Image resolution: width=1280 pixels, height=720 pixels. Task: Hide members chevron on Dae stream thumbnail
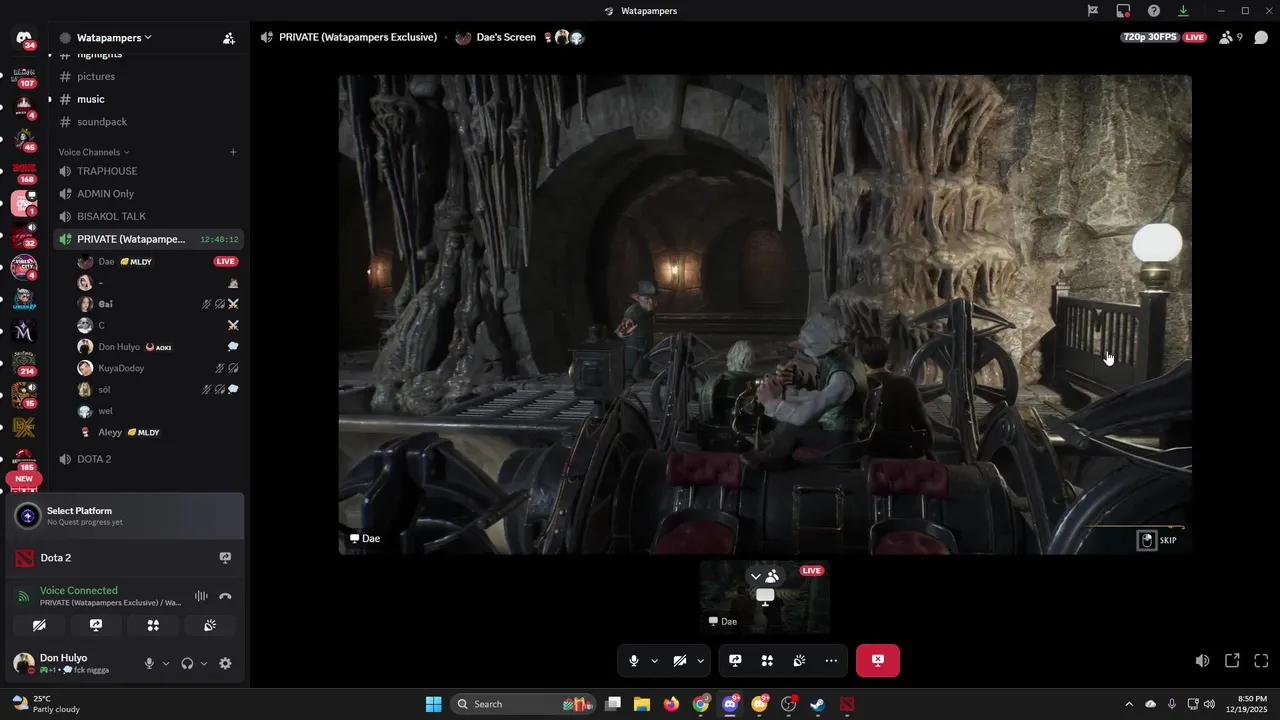(x=756, y=577)
